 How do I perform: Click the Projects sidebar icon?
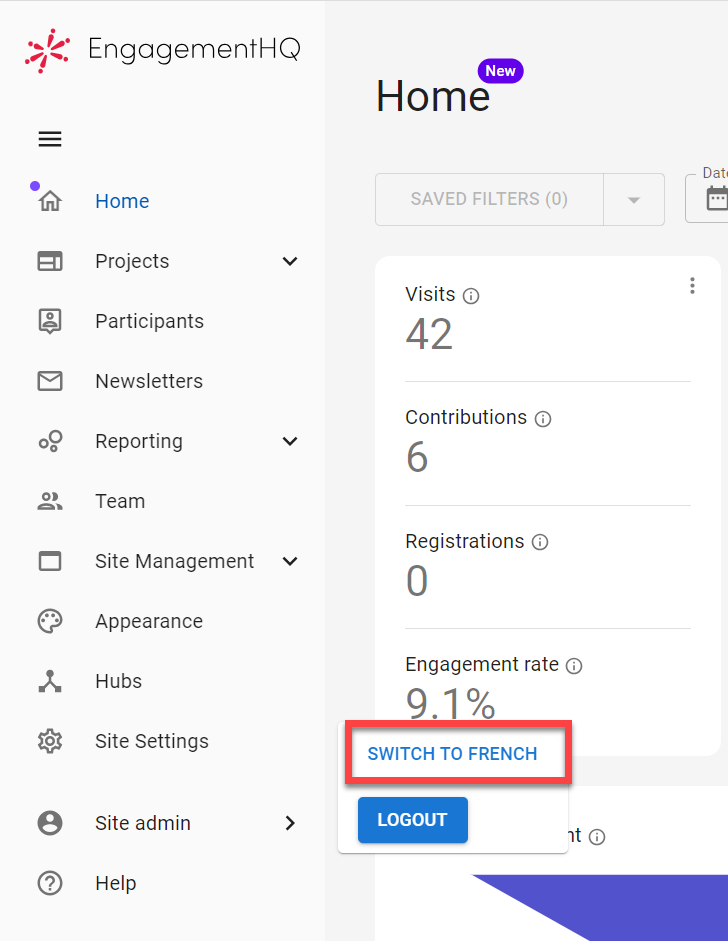pos(50,261)
